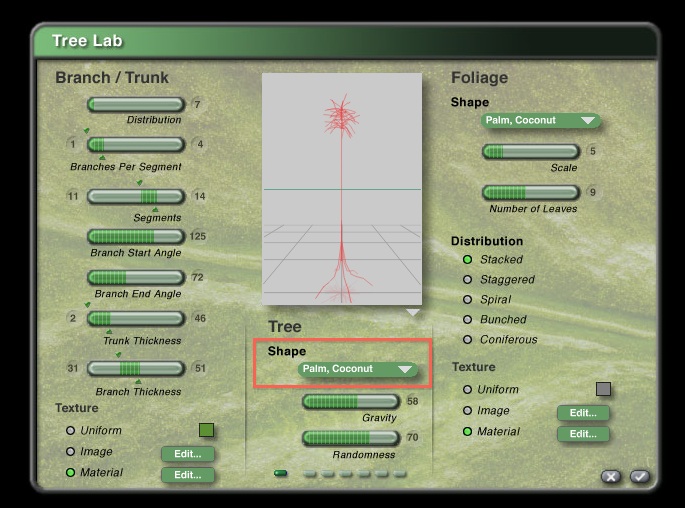The height and width of the screenshot is (508, 685).
Task: Edit the foliage image texture
Action: click(583, 413)
